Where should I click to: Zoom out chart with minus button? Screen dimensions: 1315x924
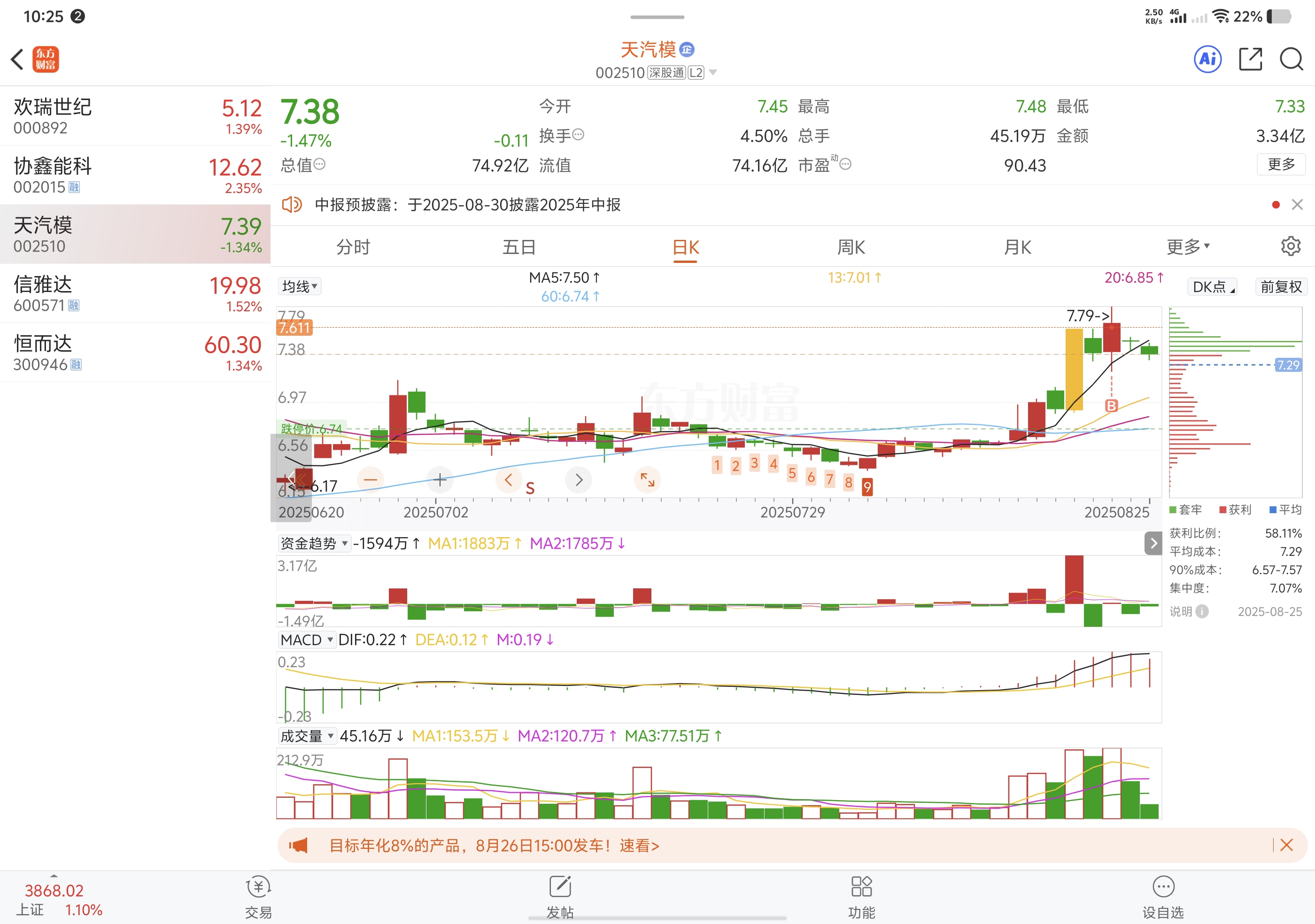(371, 480)
